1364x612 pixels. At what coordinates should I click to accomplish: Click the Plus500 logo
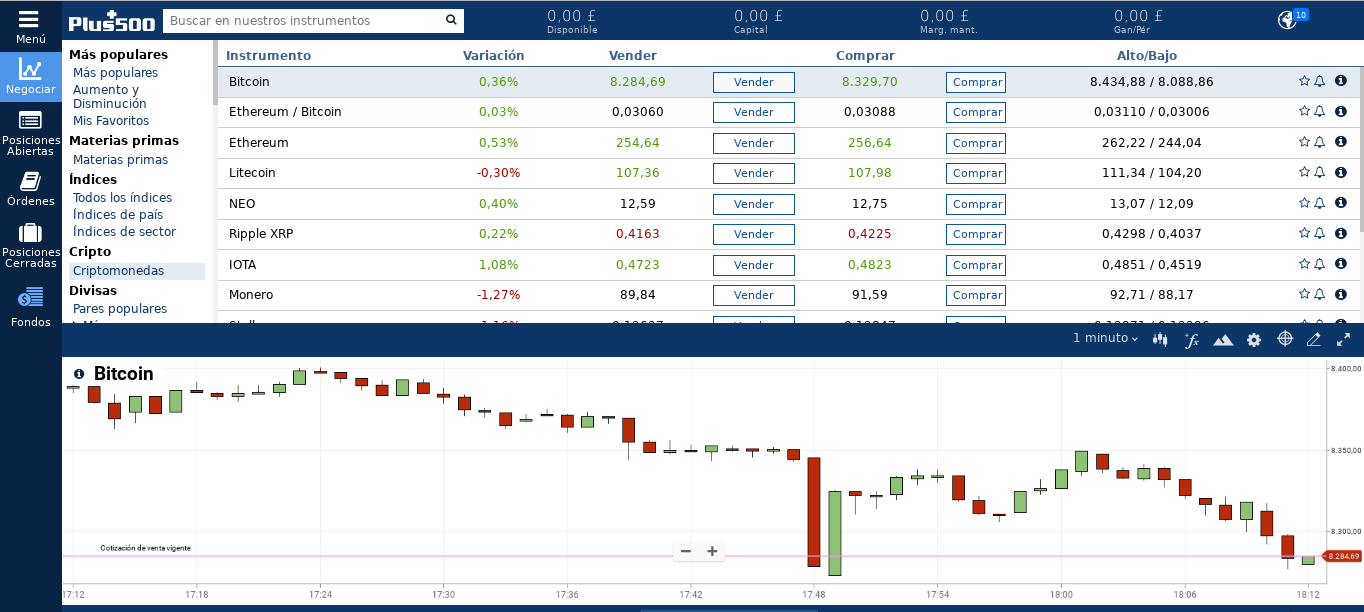111,21
